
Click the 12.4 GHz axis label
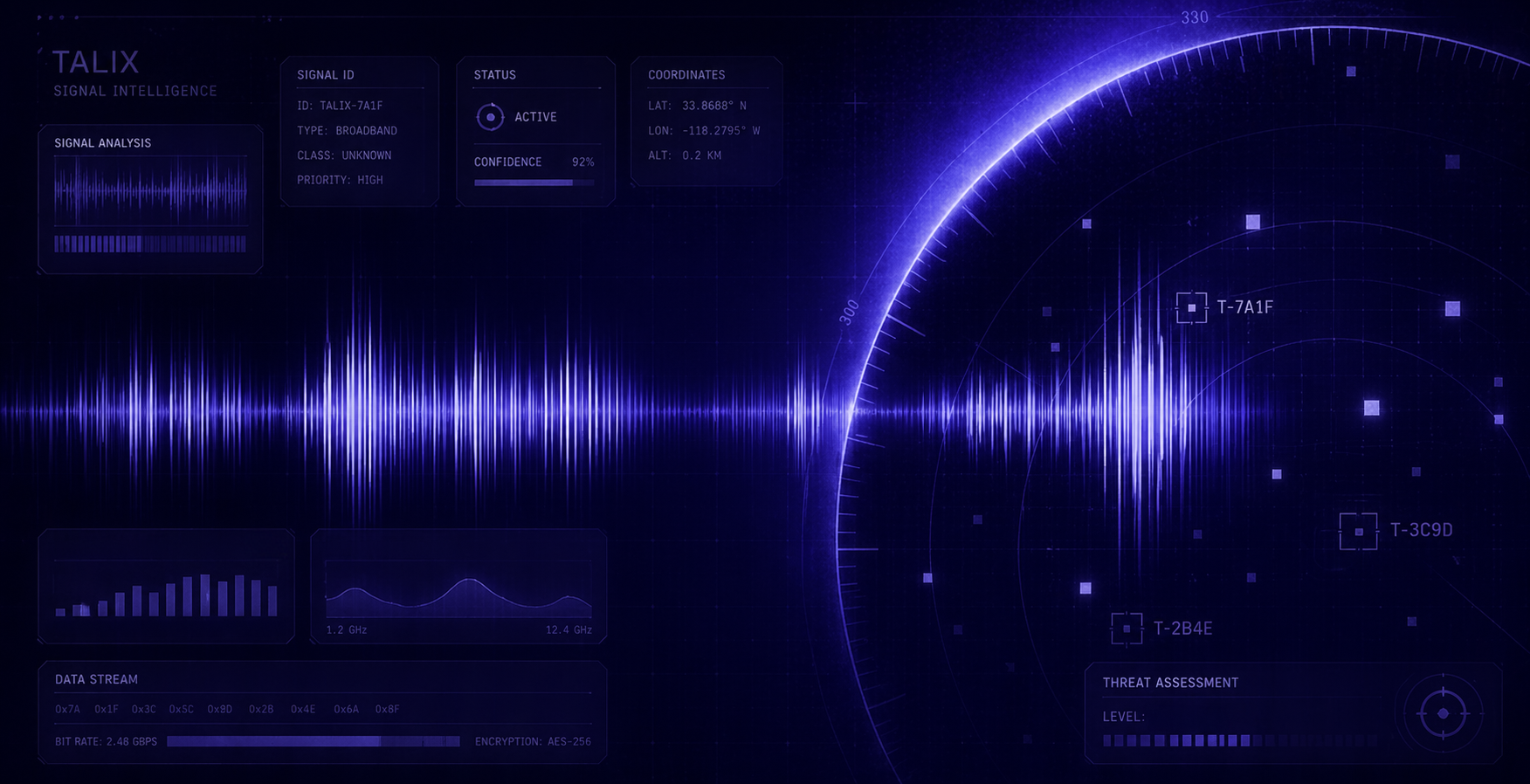coord(569,629)
